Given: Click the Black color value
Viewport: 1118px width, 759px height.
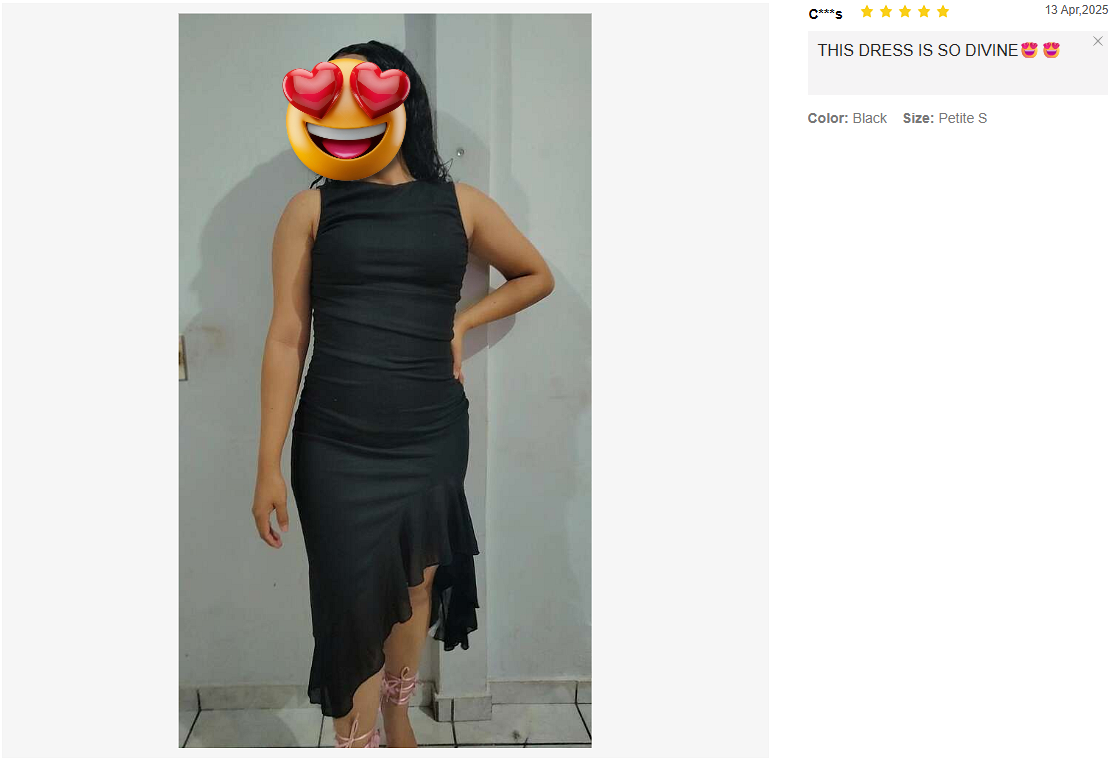Looking at the screenshot, I should tap(869, 118).
